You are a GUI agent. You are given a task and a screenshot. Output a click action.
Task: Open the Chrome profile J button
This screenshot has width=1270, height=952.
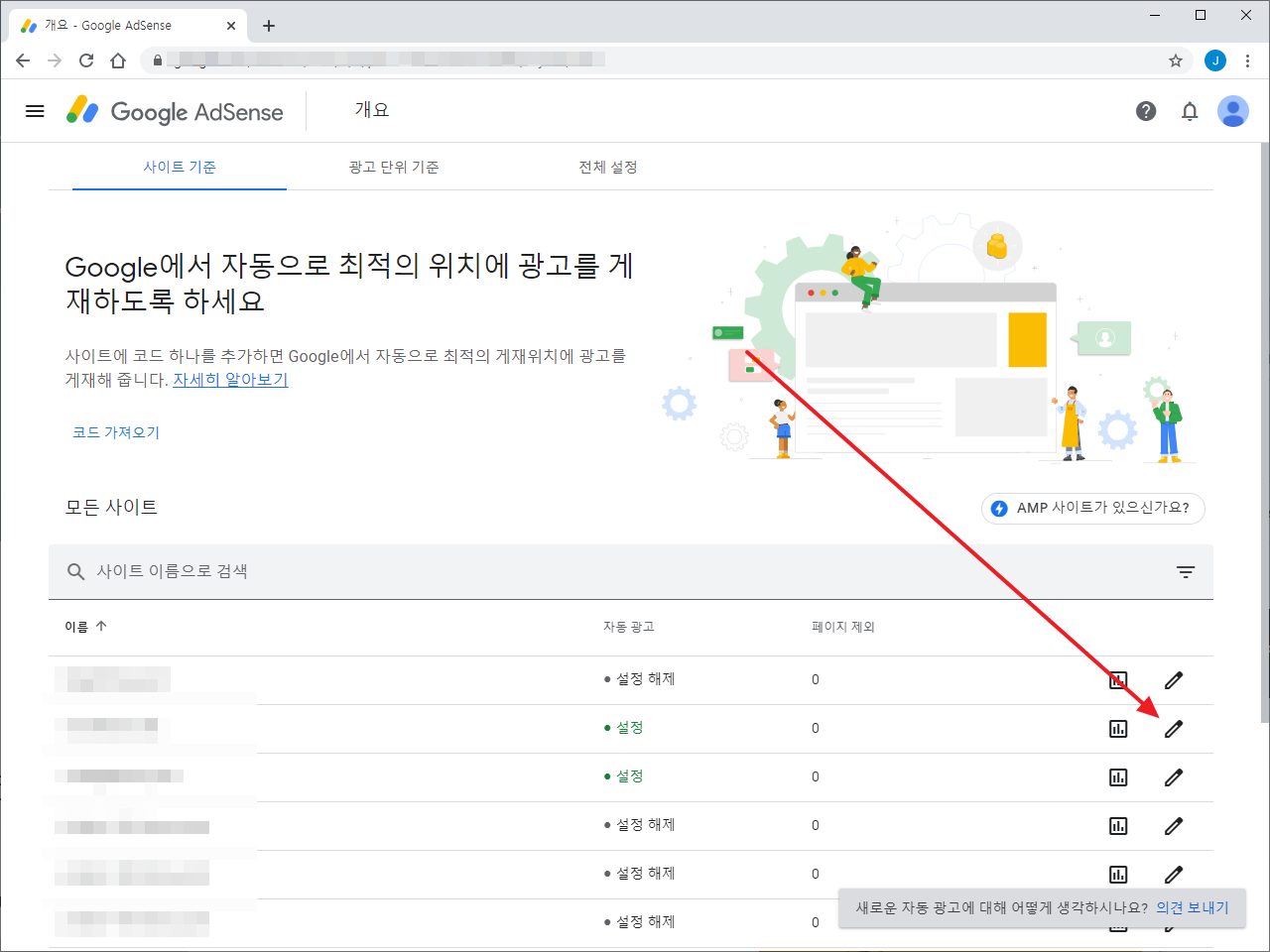tap(1215, 60)
